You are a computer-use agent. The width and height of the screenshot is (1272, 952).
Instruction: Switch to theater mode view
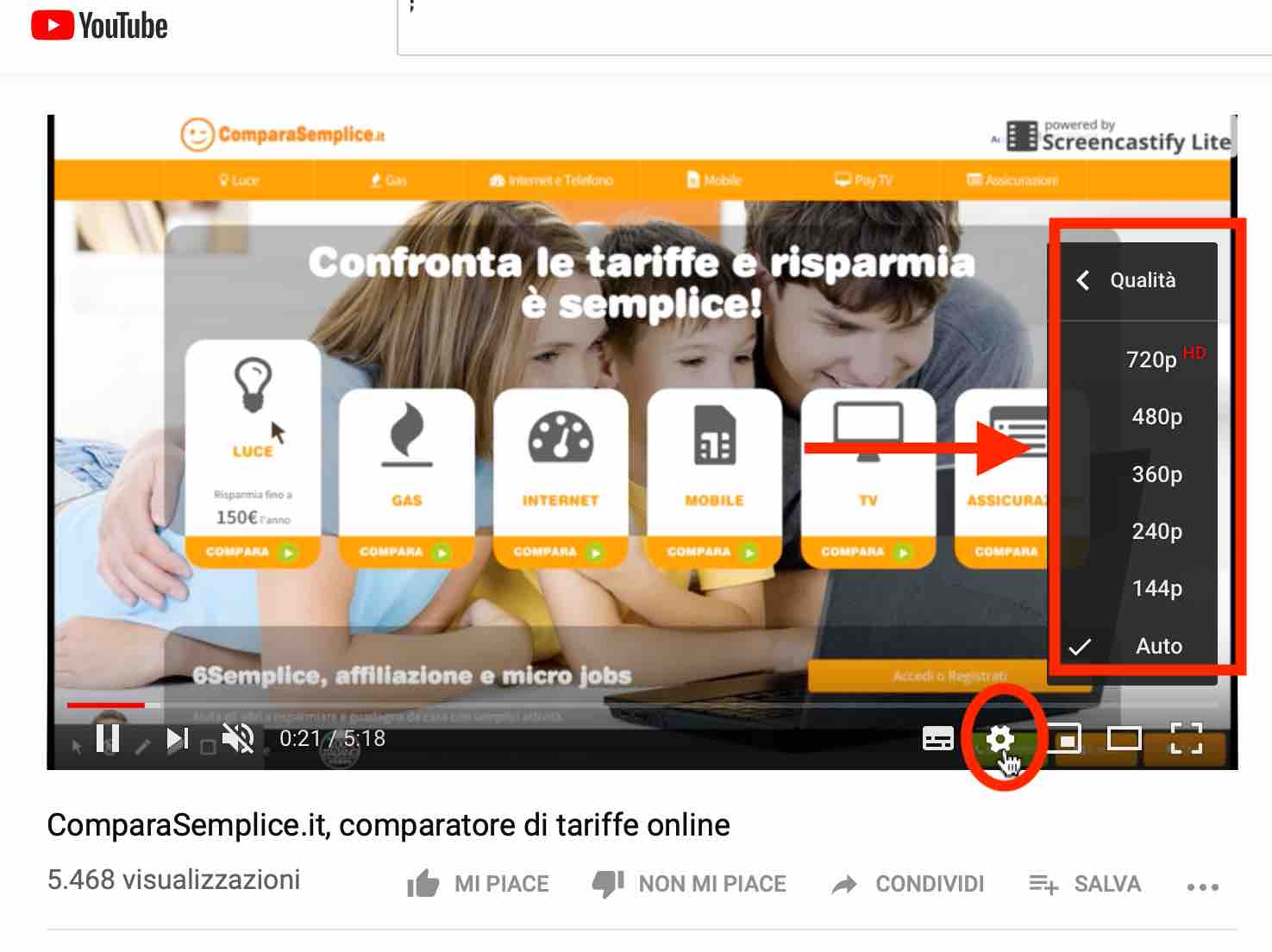[1124, 739]
